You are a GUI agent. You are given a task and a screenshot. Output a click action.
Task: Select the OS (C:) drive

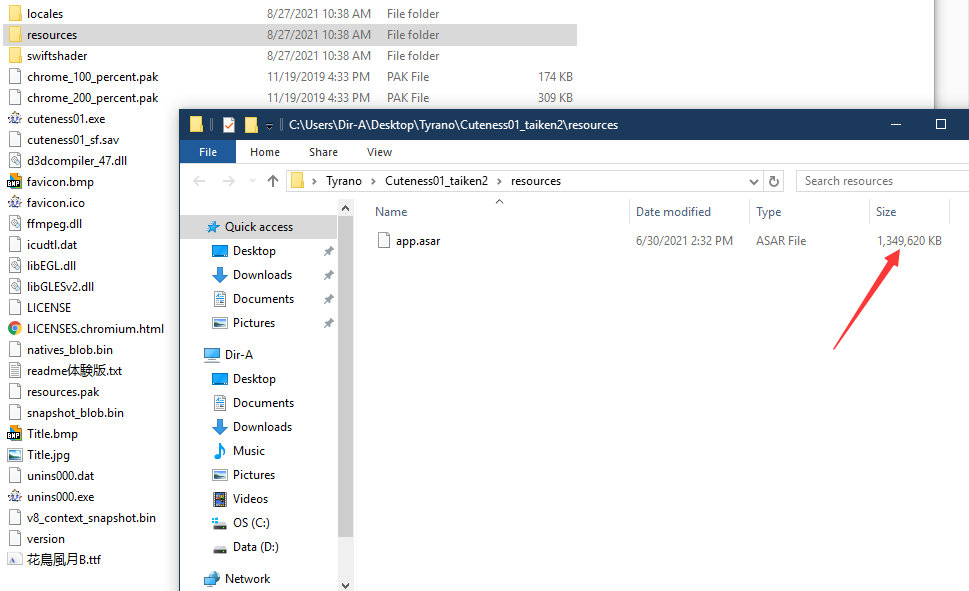point(251,523)
